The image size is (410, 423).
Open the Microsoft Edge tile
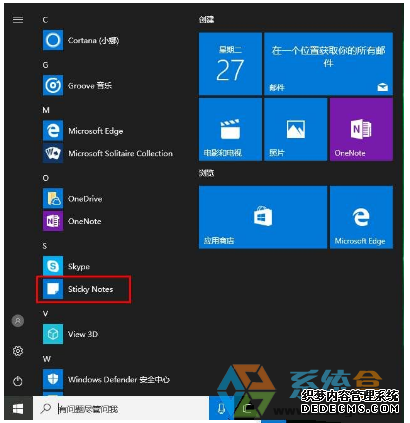tap(361, 217)
